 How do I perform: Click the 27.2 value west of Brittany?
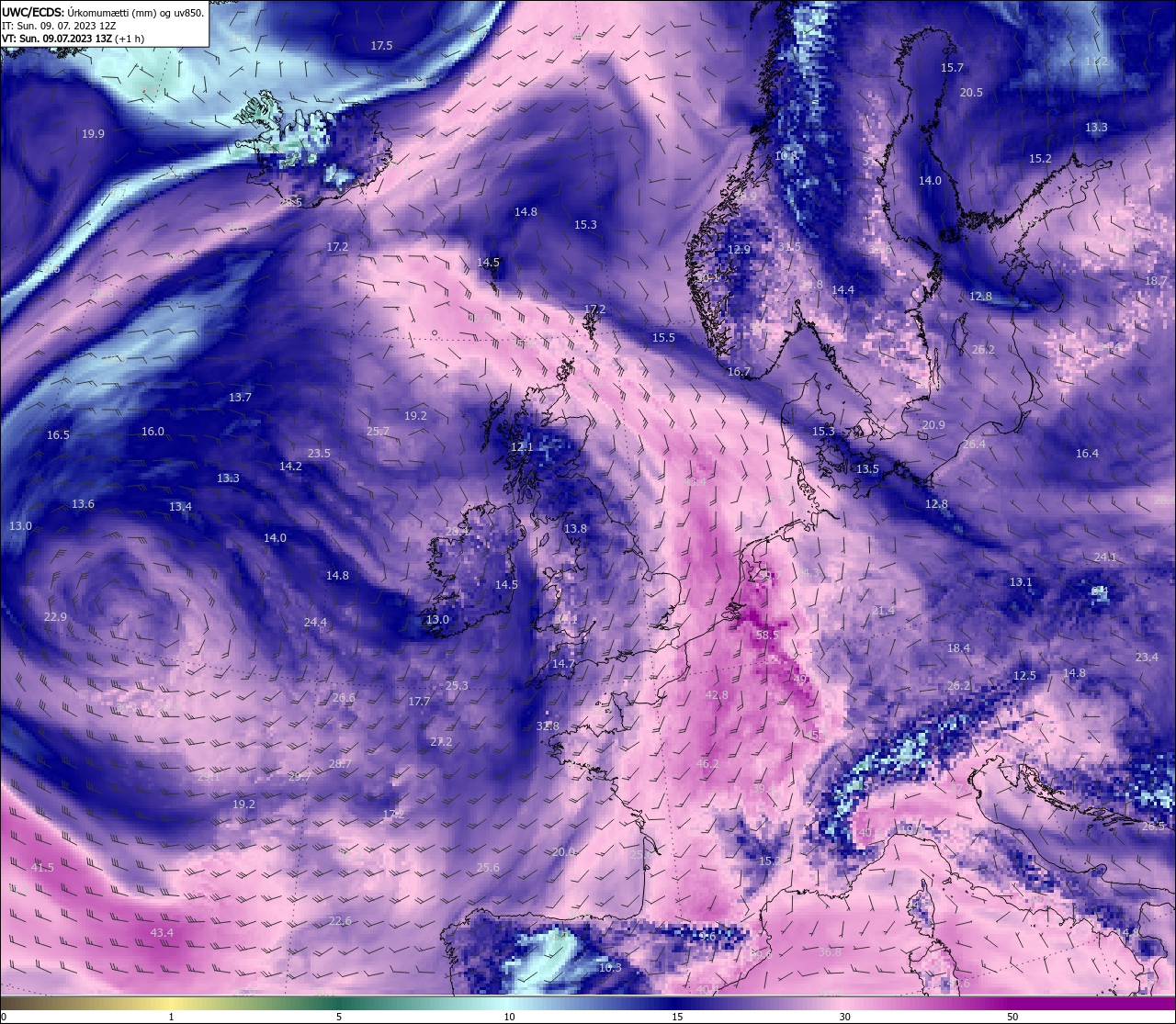point(441,742)
